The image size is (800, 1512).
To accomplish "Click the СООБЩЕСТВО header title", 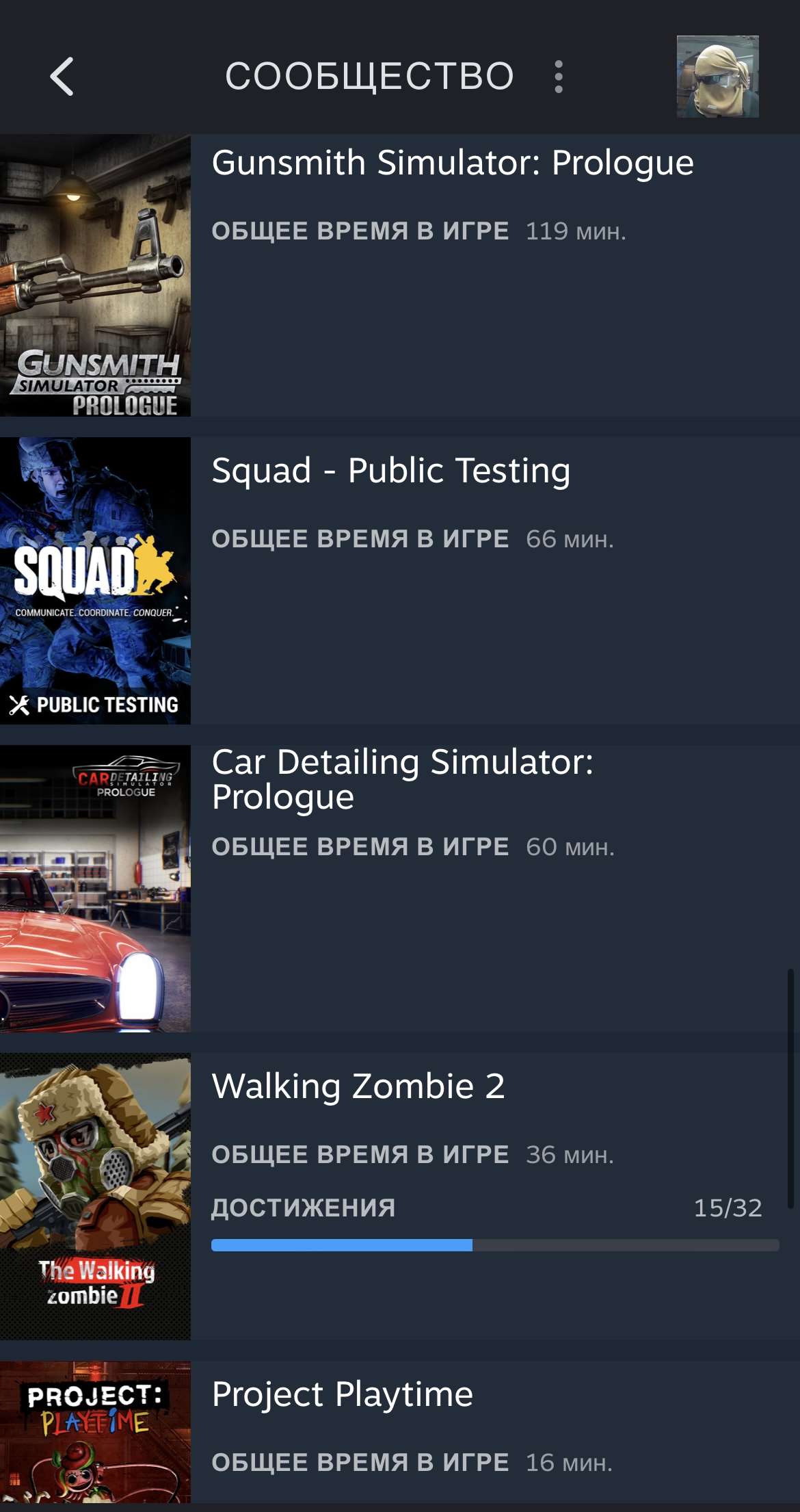I will pos(369,76).
